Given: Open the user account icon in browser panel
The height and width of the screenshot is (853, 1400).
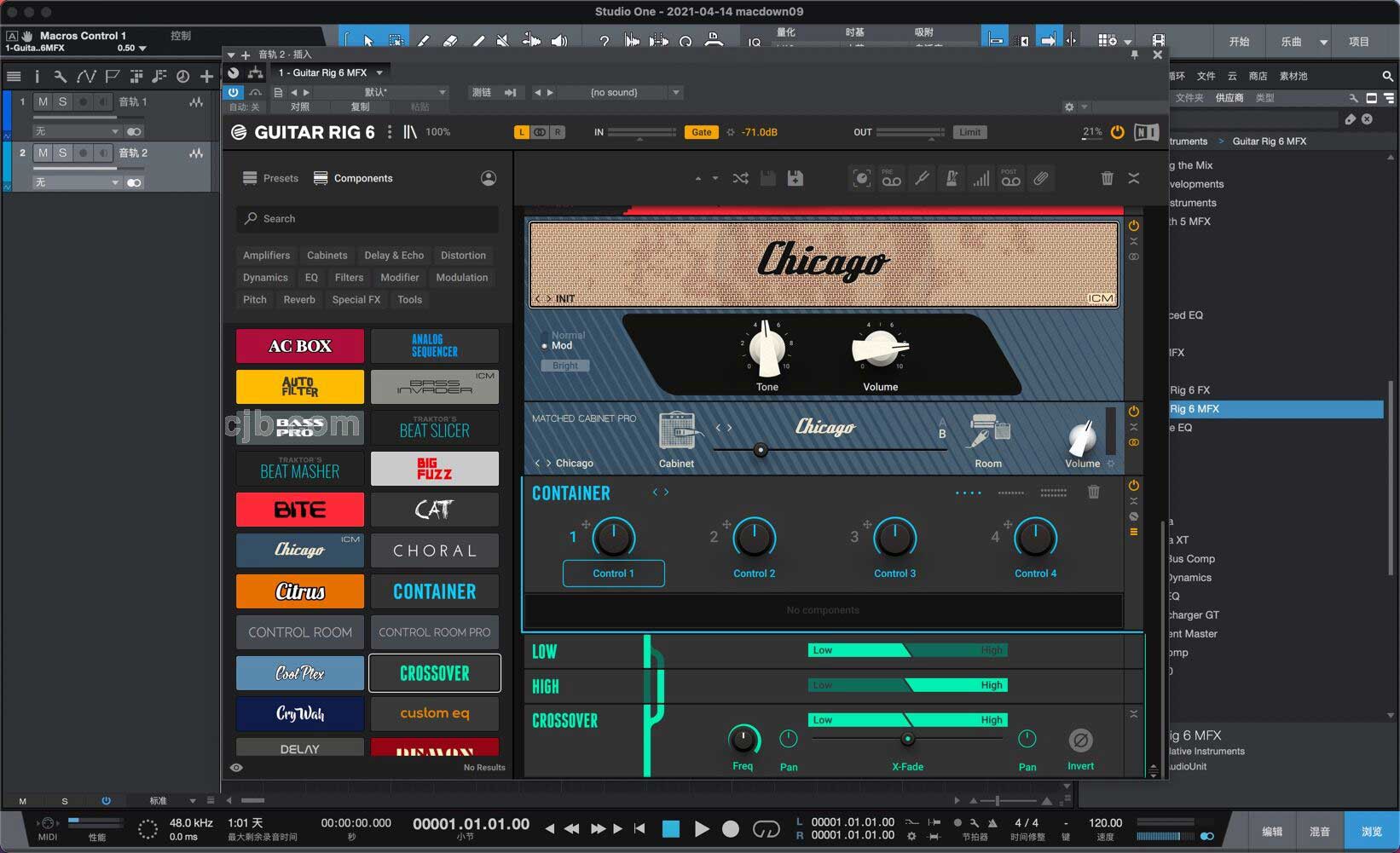Looking at the screenshot, I should click(x=489, y=178).
